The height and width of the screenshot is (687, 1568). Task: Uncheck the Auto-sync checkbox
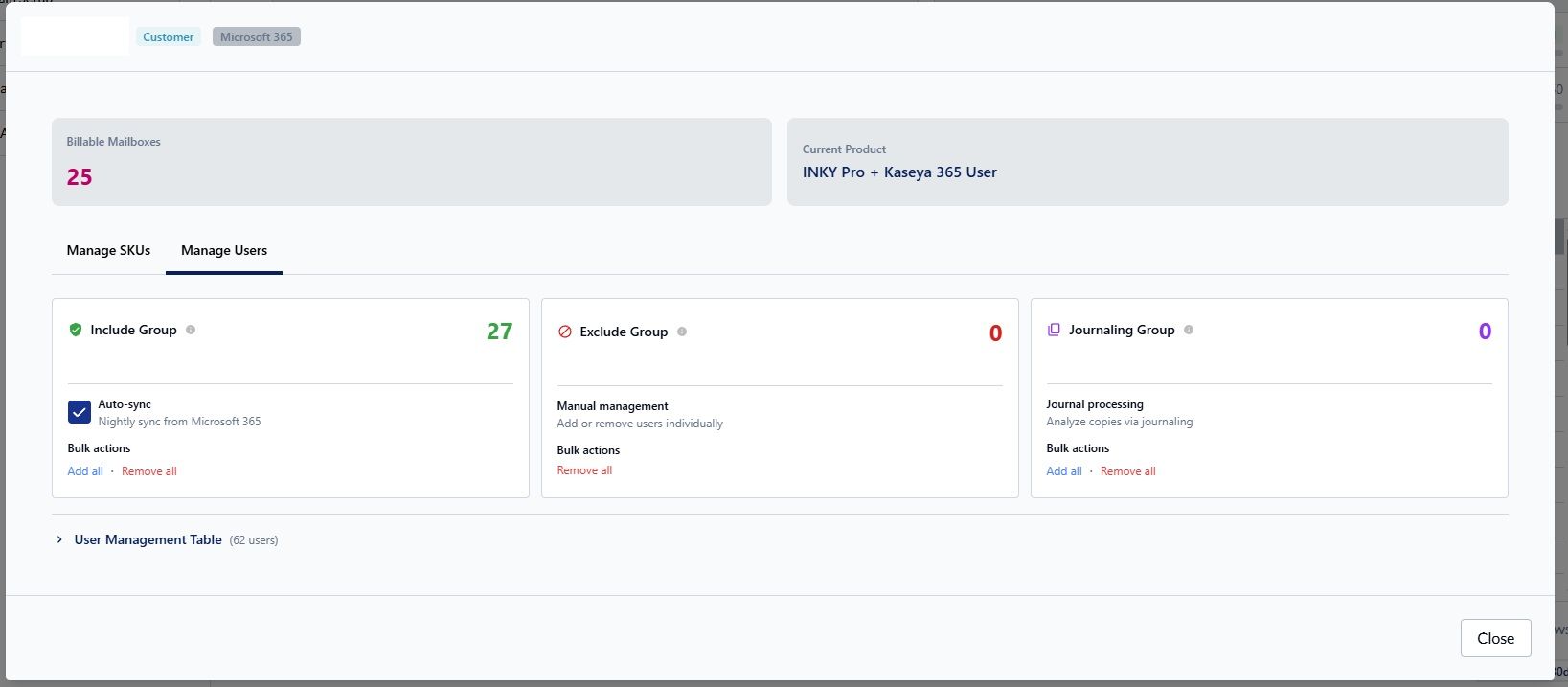(x=80, y=412)
